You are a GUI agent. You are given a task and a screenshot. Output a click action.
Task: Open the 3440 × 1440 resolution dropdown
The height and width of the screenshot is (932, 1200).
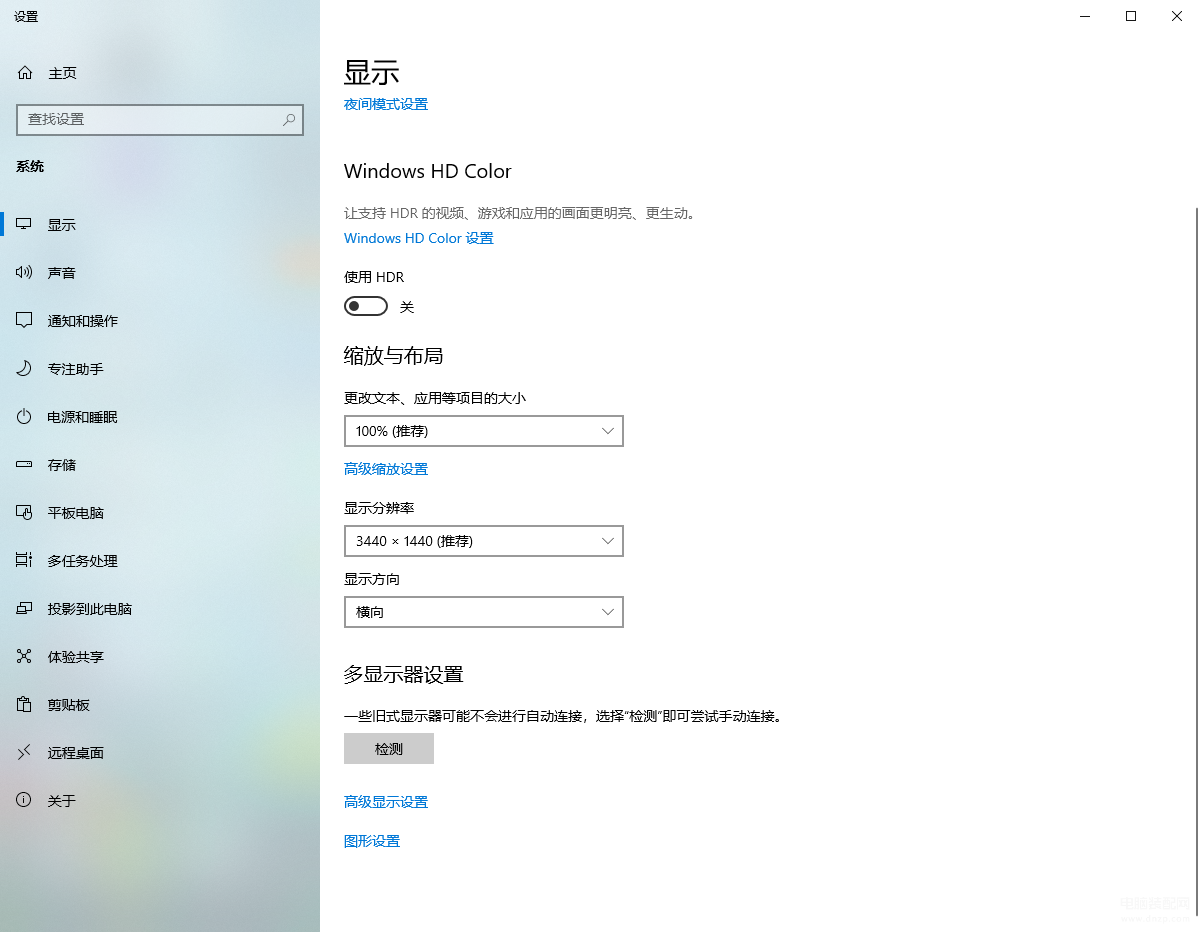(x=484, y=541)
